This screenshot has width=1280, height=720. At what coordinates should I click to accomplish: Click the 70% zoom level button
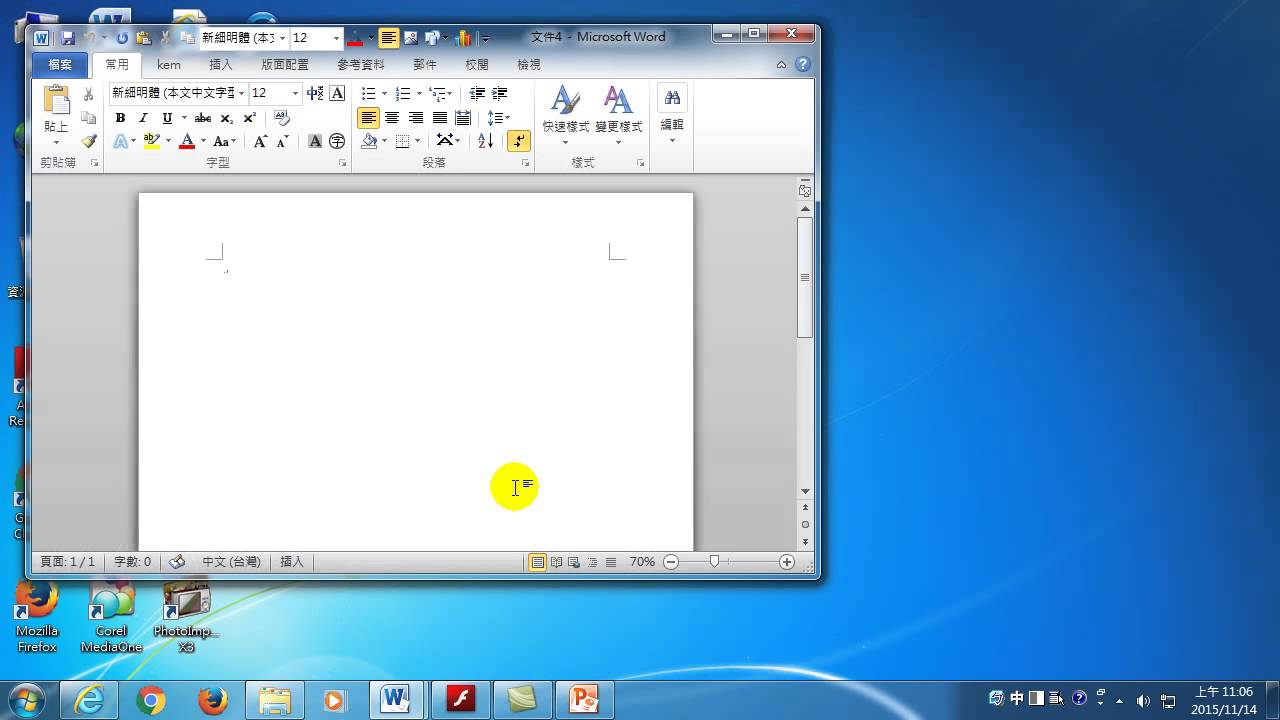click(642, 562)
